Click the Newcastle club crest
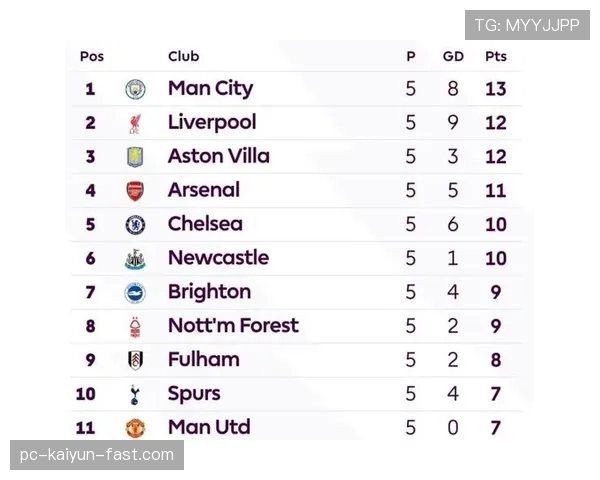The image size is (600, 480). 135,258
